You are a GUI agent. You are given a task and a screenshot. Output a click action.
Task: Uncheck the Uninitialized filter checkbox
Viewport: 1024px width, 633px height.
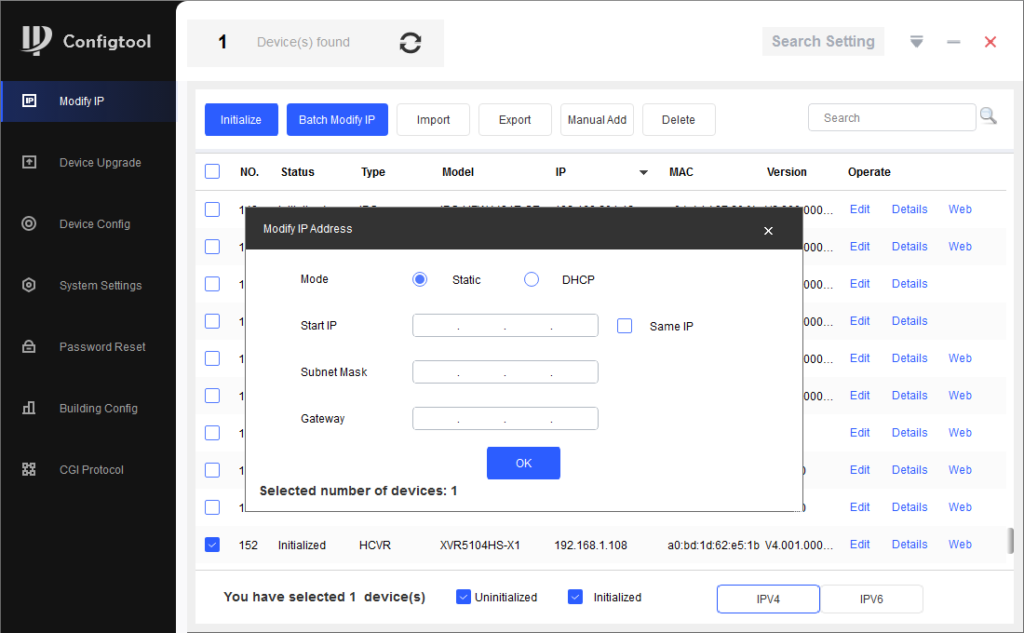click(x=463, y=597)
